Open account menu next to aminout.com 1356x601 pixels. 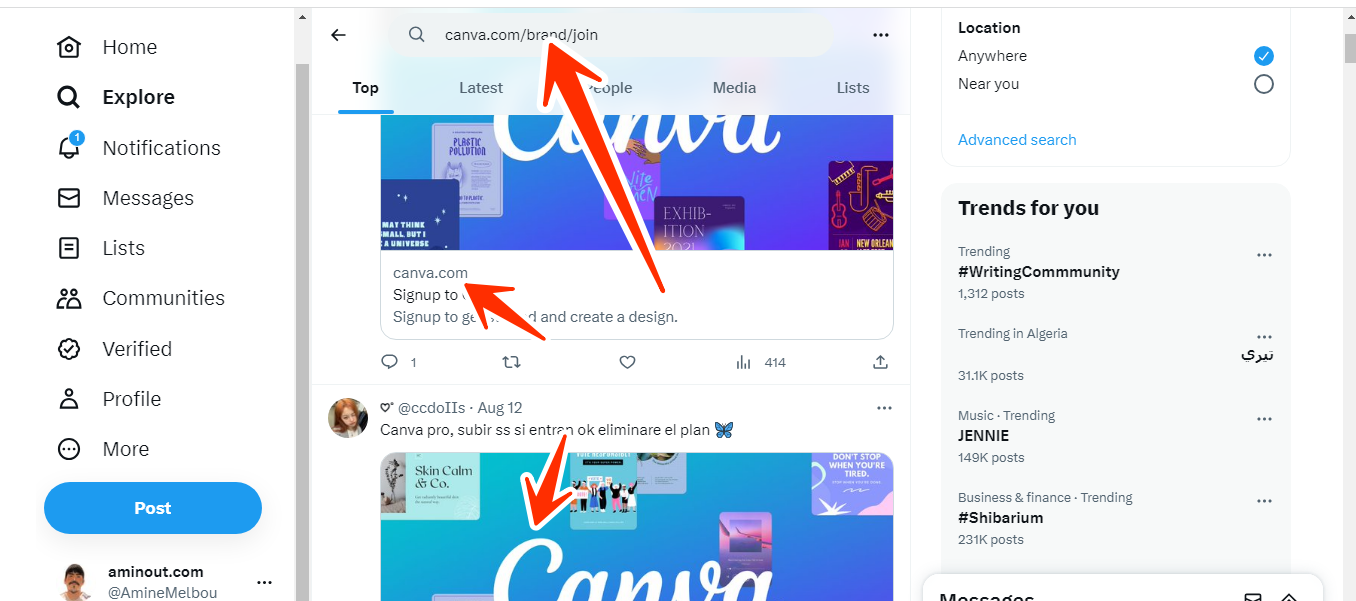pos(264,582)
